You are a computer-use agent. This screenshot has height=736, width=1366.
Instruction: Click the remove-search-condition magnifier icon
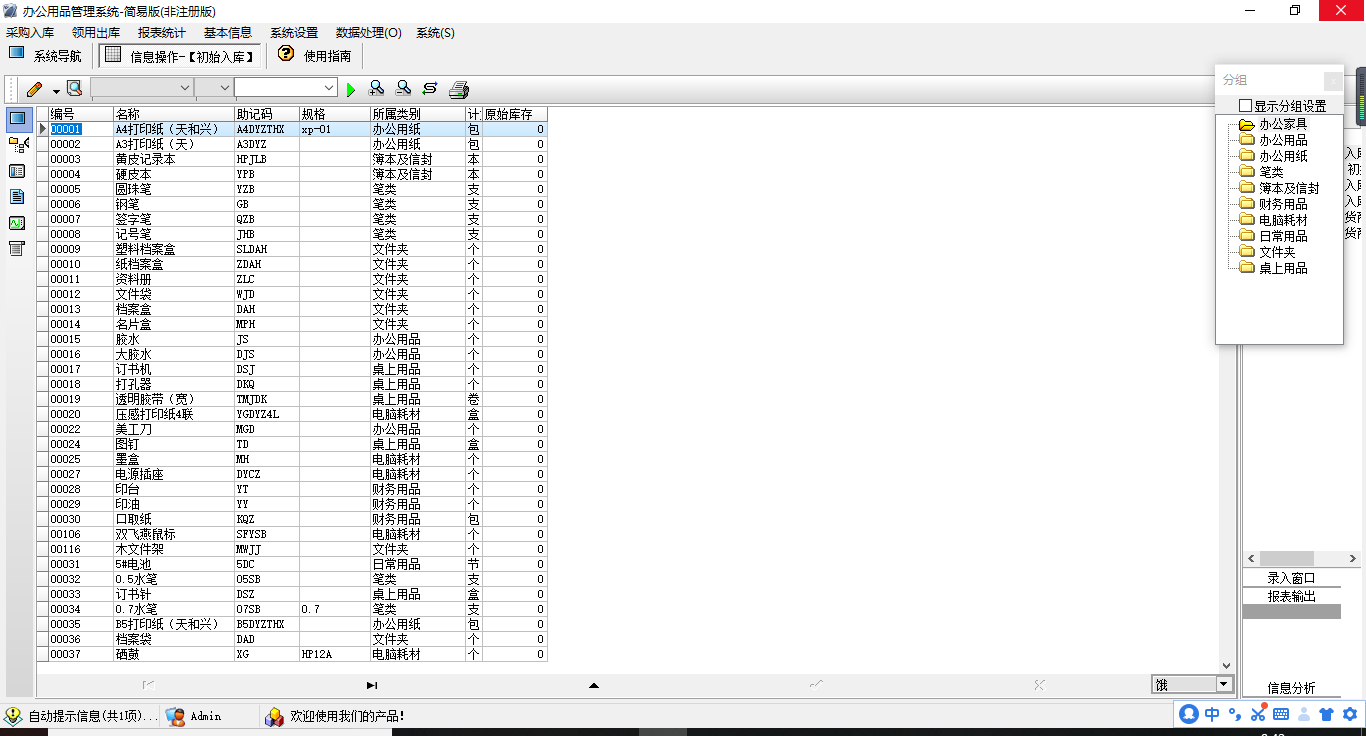point(403,89)
